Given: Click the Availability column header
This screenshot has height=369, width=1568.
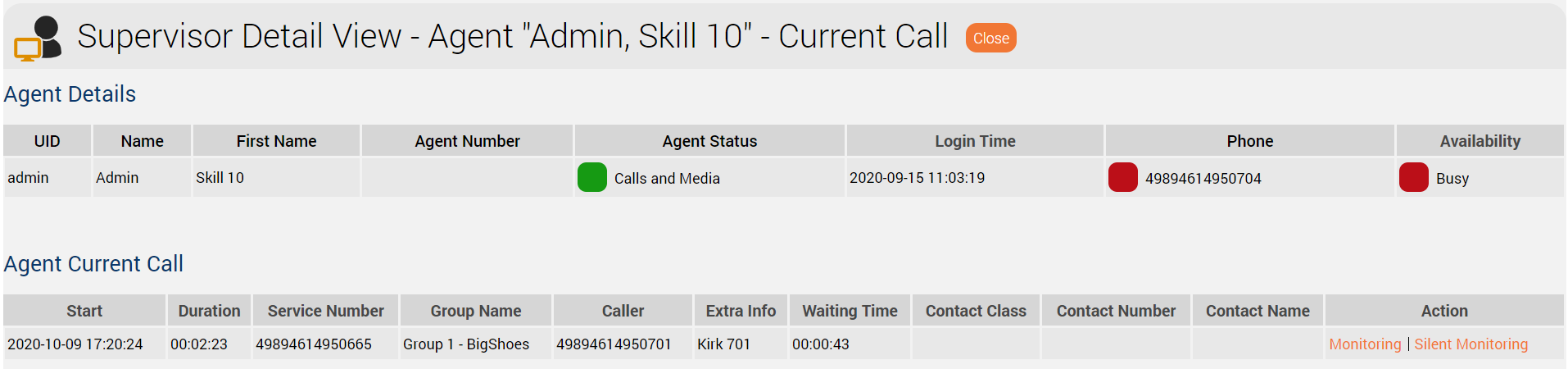Looking at the screenshot, I should pyautogui.click(x=1480, y=141).
